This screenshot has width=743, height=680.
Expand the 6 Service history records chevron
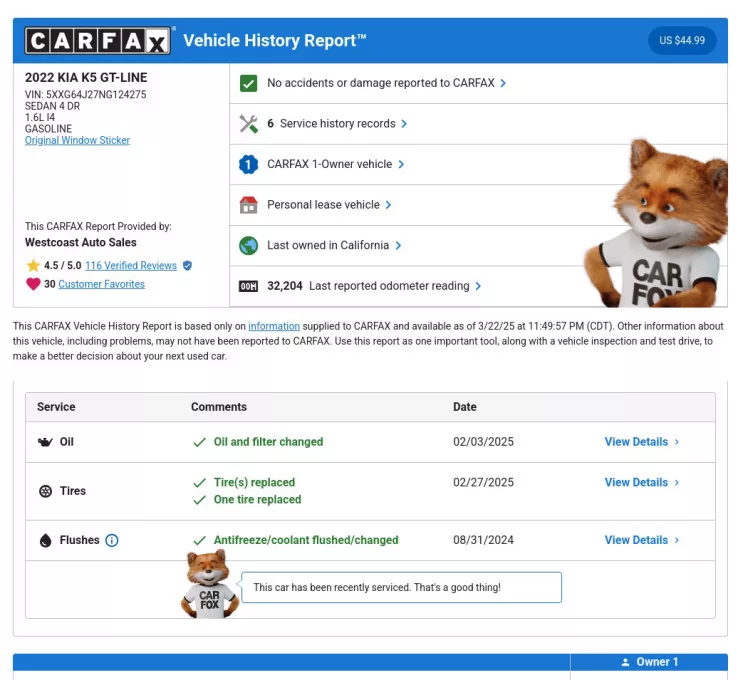(x=404, y=124)
